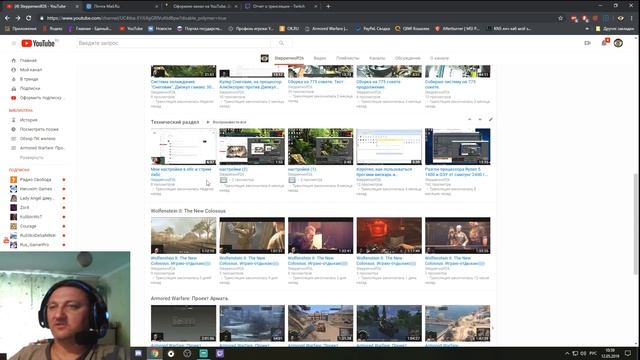640x360 pixels.
Task: Open channel Плейлисты tab
Action: click(x=348, y=58)
